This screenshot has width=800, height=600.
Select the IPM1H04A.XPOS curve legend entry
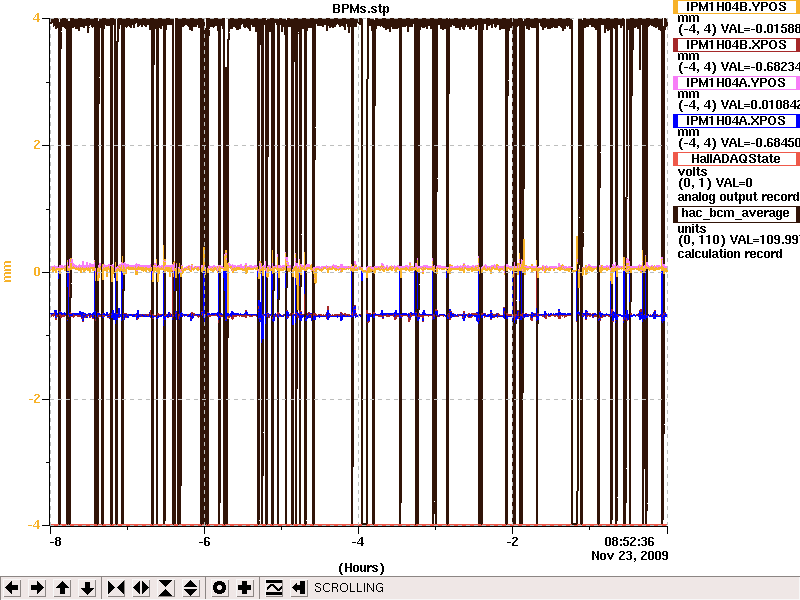click(736, 121)
